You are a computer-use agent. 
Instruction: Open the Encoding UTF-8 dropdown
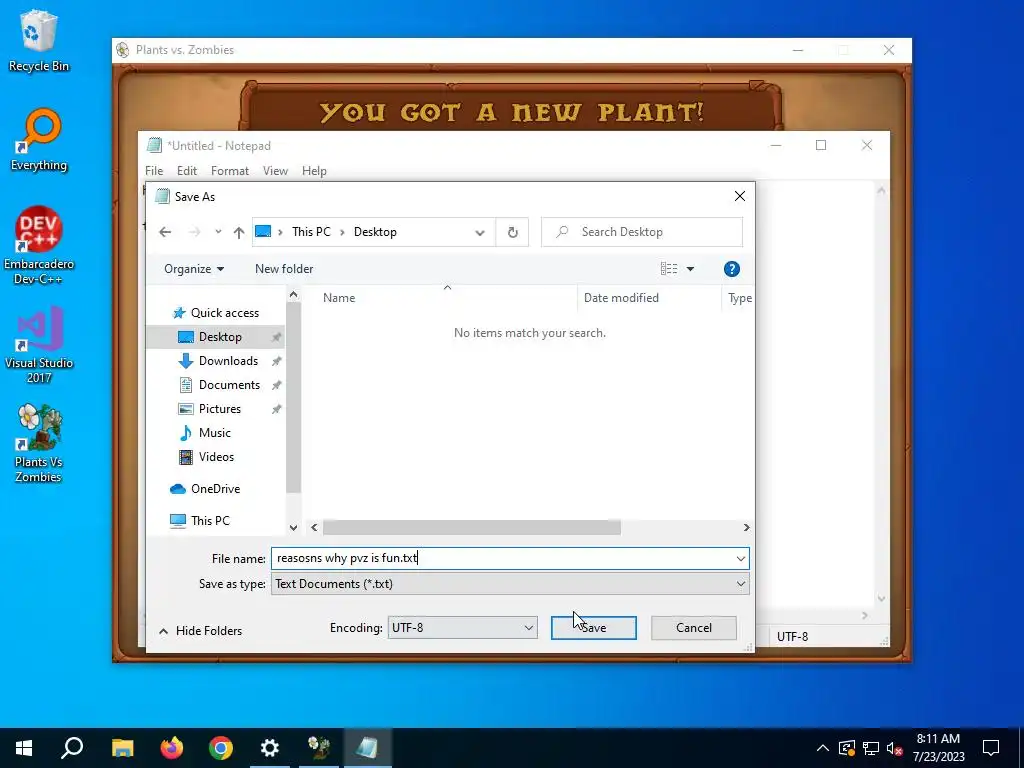pyautogui.click(x=462, y=628)
